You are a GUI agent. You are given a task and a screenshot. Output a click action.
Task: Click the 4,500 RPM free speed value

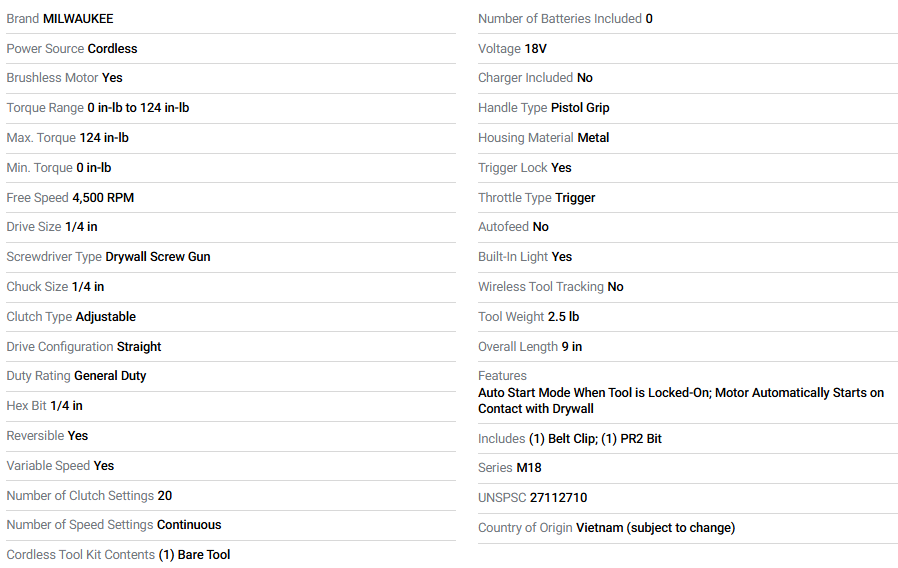tap(103, 197)
